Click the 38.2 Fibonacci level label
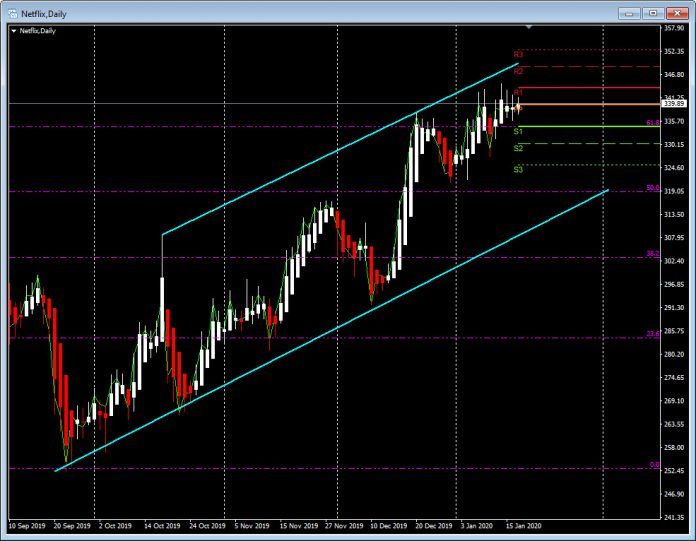This screenshot has height=541, width=696. [652, 254]
